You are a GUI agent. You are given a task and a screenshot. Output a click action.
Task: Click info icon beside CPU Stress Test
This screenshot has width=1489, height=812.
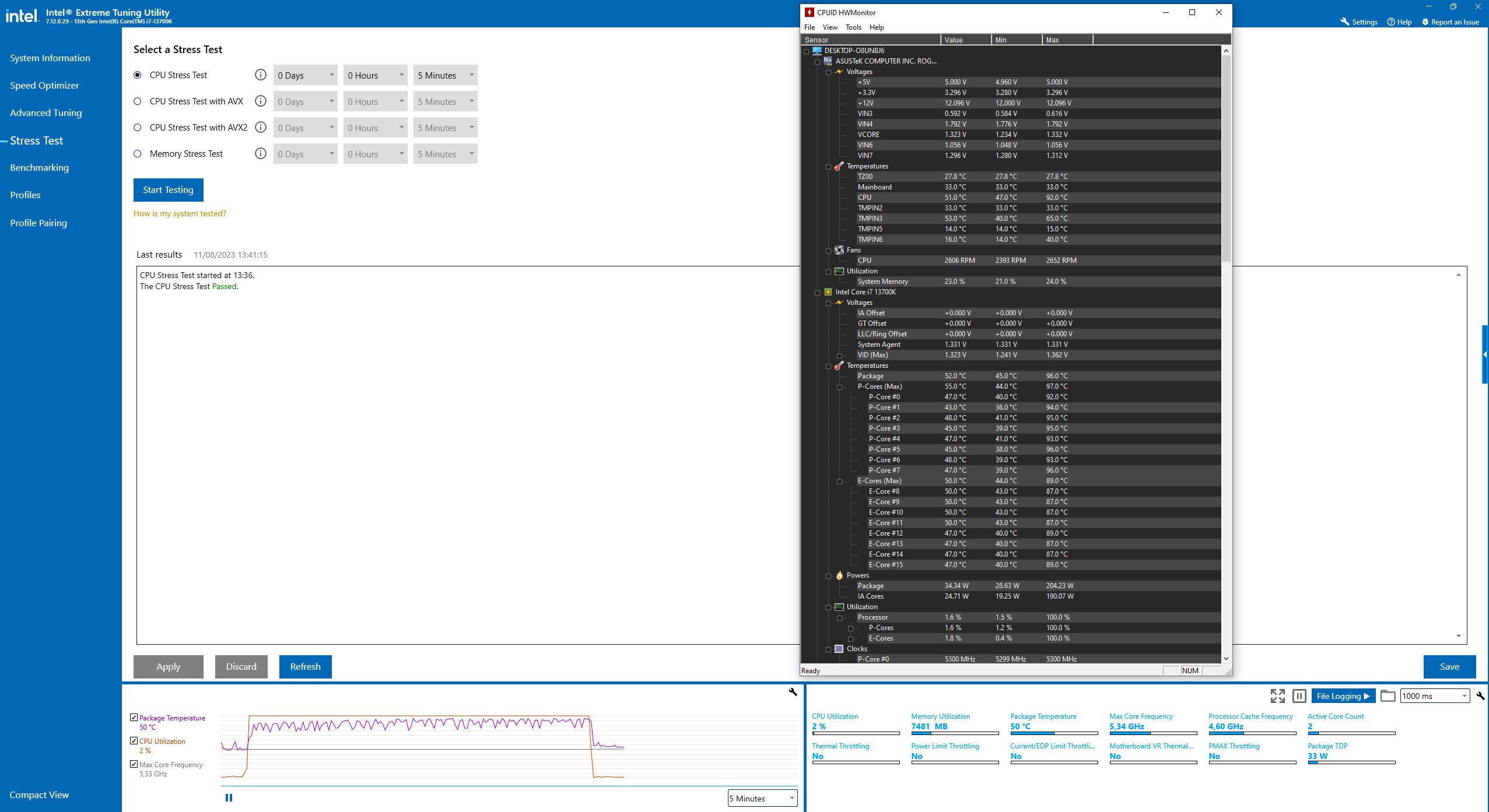tap(261, 75)
